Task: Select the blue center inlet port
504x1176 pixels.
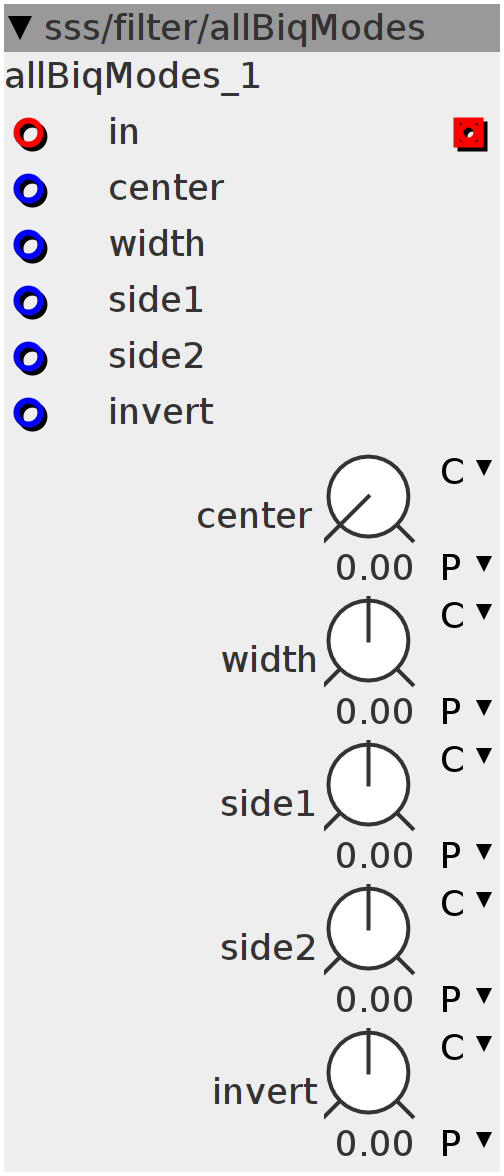Action: pyautogui.click(x=30, y=190)
